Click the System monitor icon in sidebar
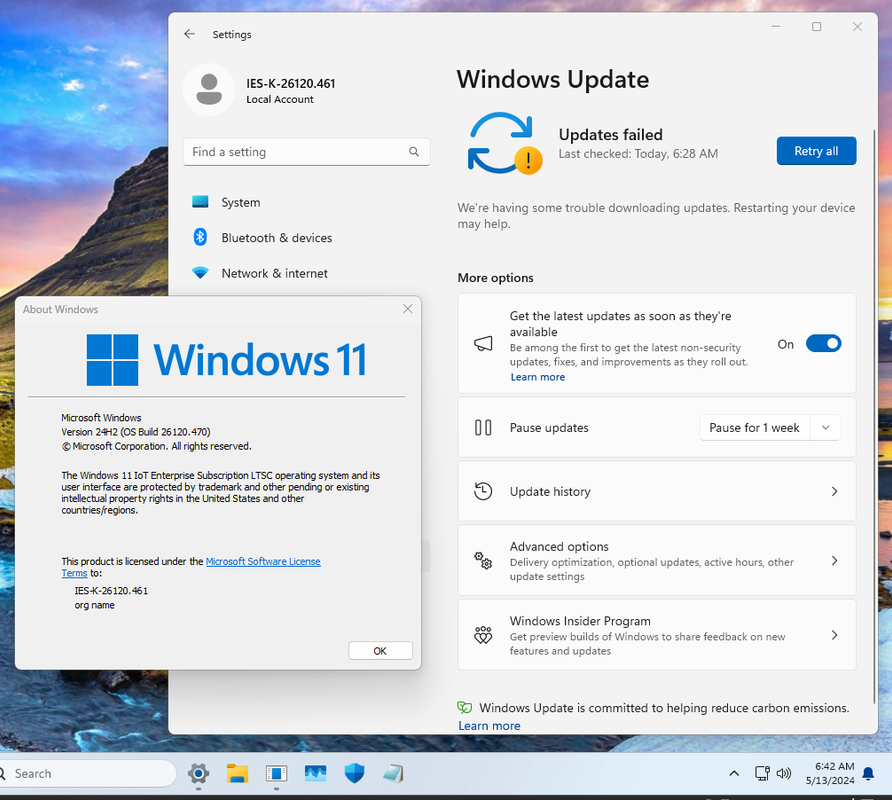This screenshot has height=800, width=892. pyautogui.click(x=200, y=202)
